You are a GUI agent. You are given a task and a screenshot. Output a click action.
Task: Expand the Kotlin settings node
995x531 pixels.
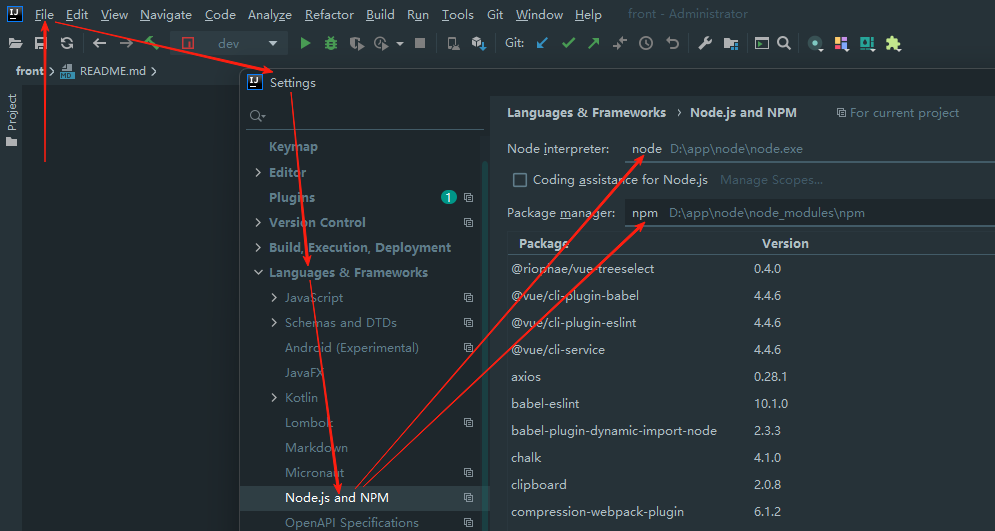pos(274,398)
